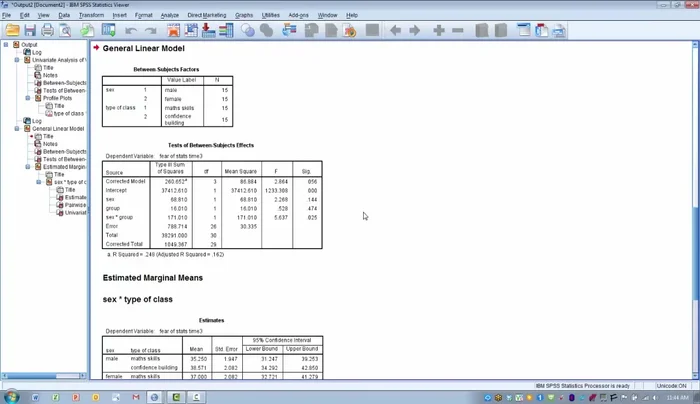This screenshot has width=700, height=404.
Task: Click the Expand plus toolbar icon
Action: 439,30
